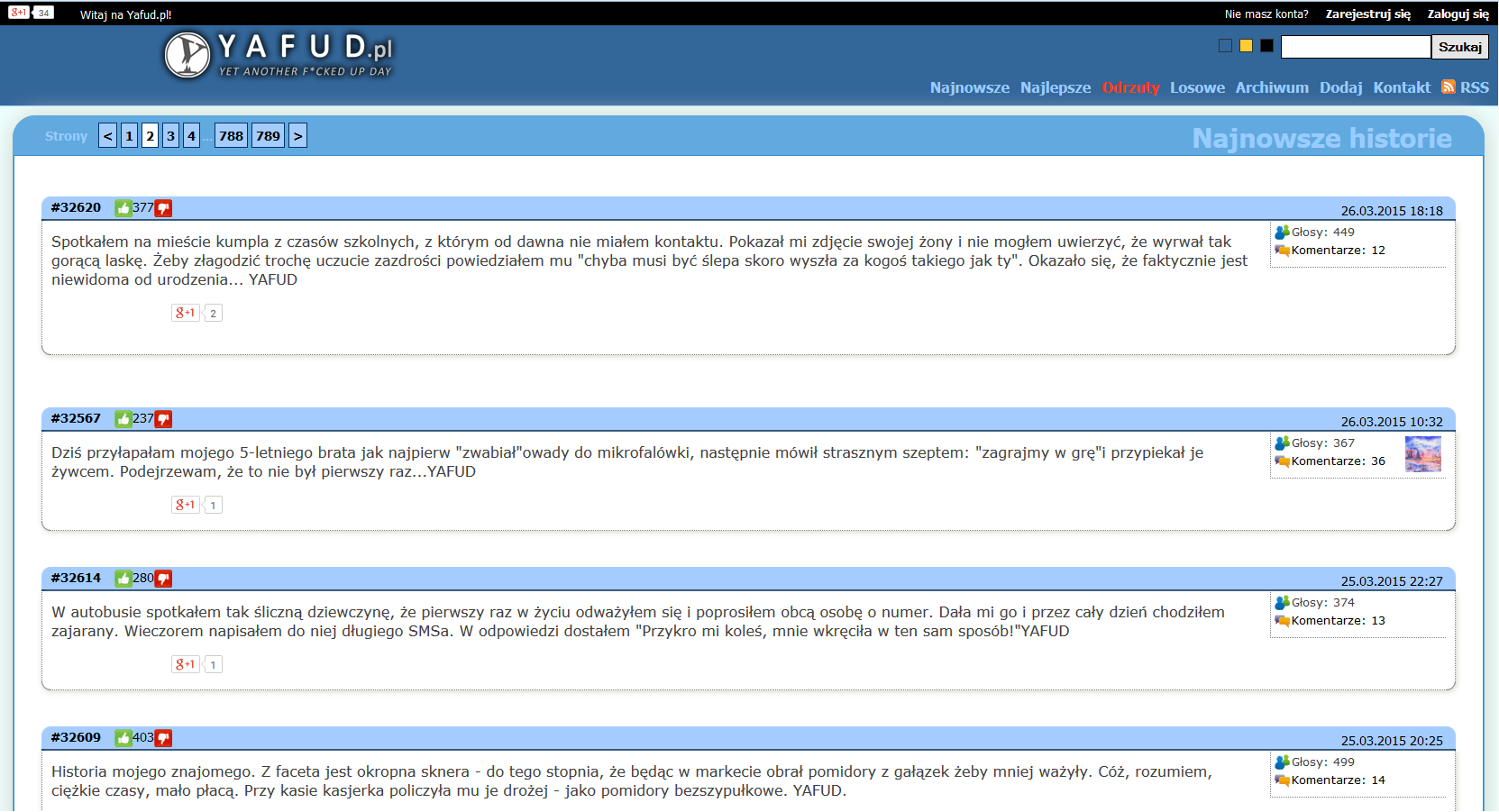Open the Kontakt menu item
Screen dimensions: 1499x812
pos(1402,87)
